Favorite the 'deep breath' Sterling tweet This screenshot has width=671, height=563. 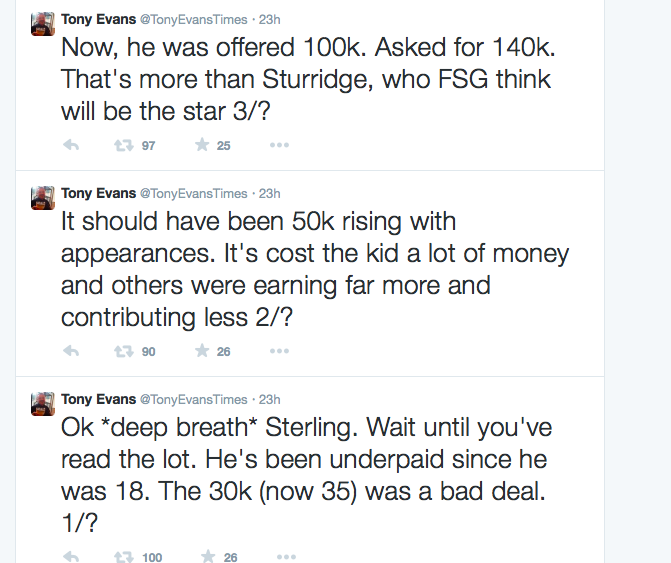208,556
